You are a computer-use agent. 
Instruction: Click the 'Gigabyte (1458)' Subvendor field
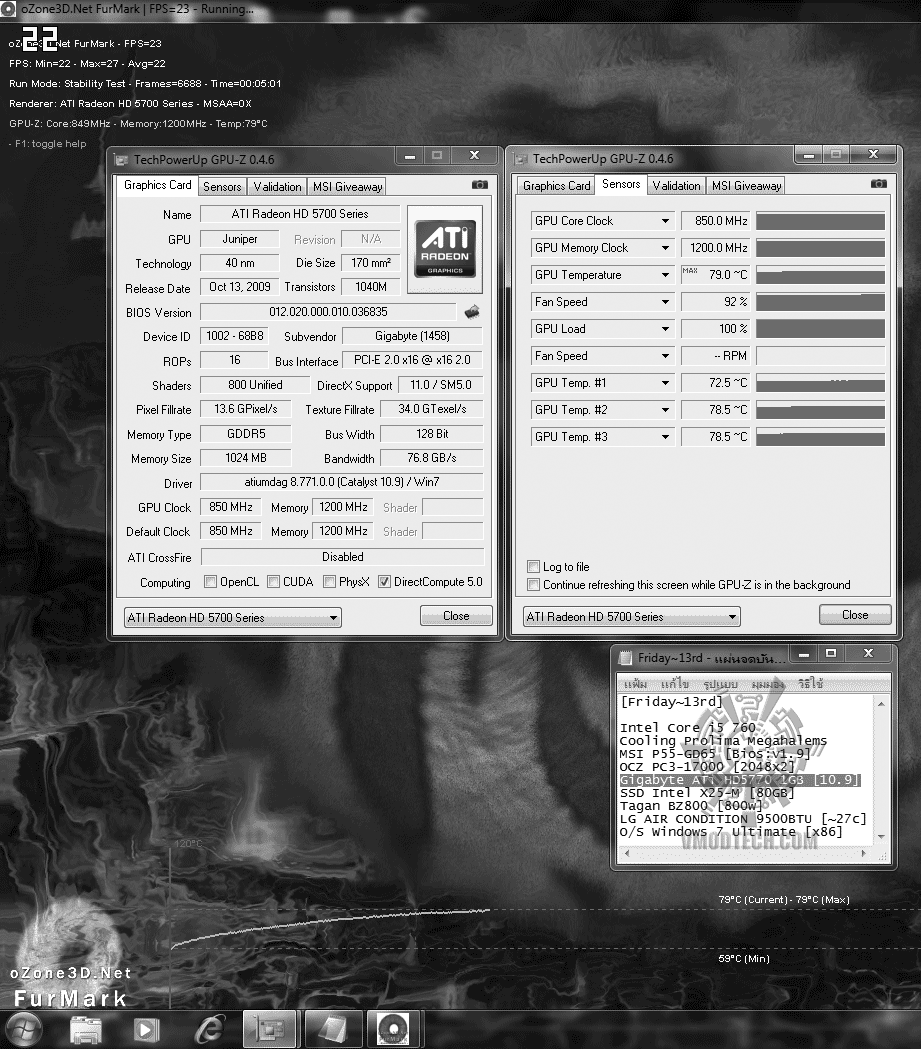click(x=413, y=336)
